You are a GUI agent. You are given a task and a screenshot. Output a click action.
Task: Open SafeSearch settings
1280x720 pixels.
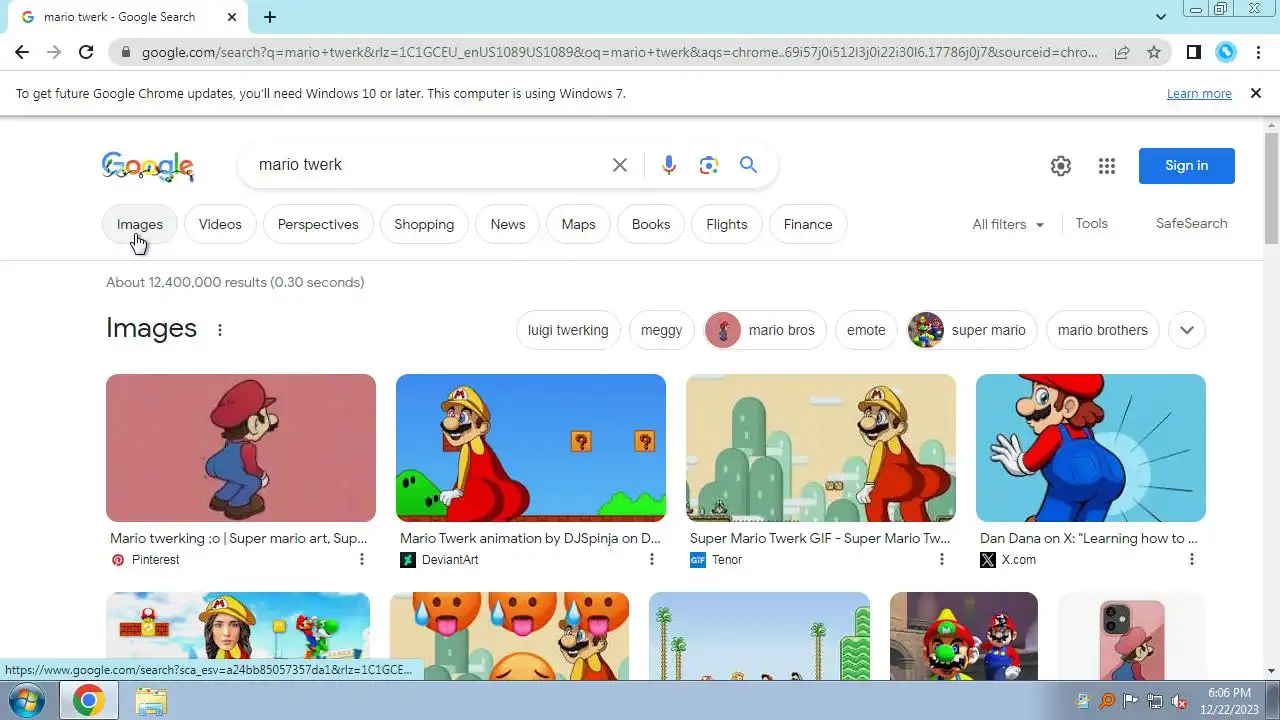pos(1191,224)
